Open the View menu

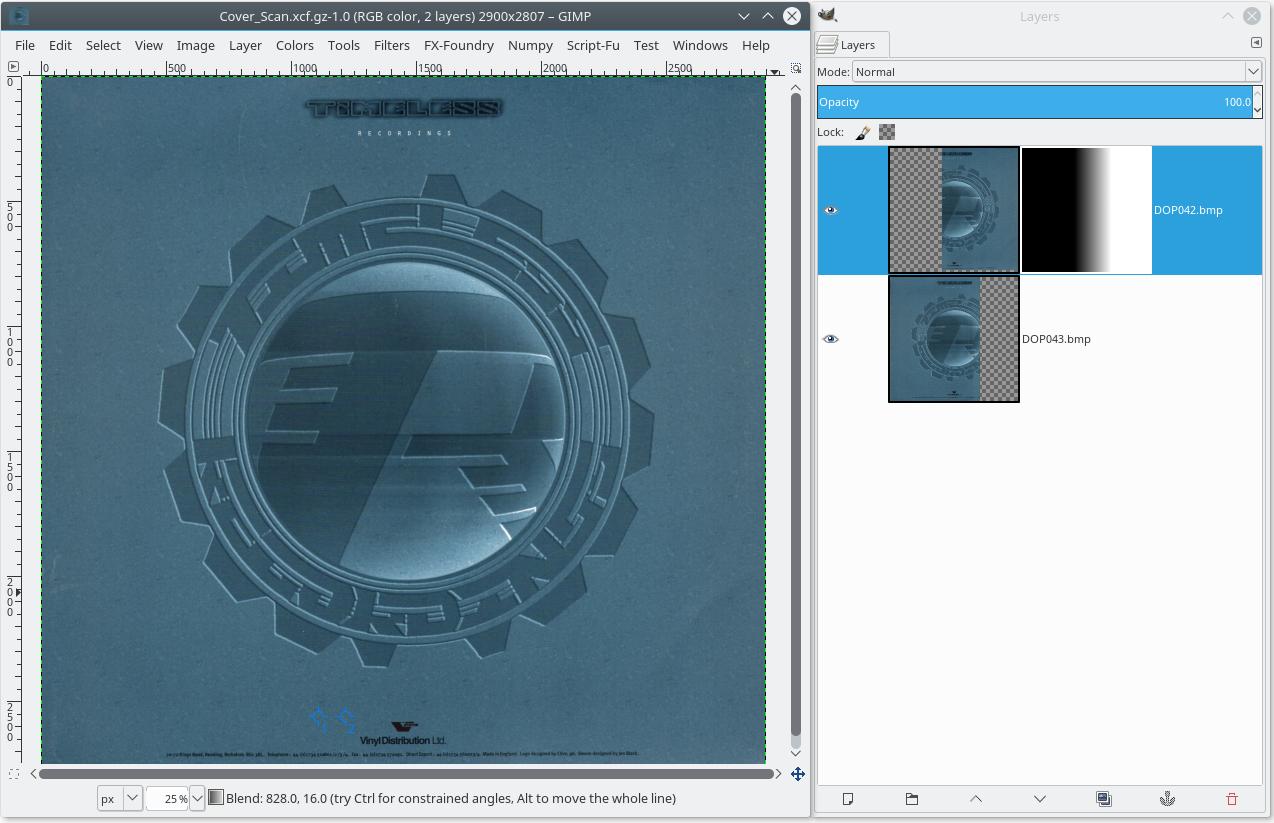[148, 45]
